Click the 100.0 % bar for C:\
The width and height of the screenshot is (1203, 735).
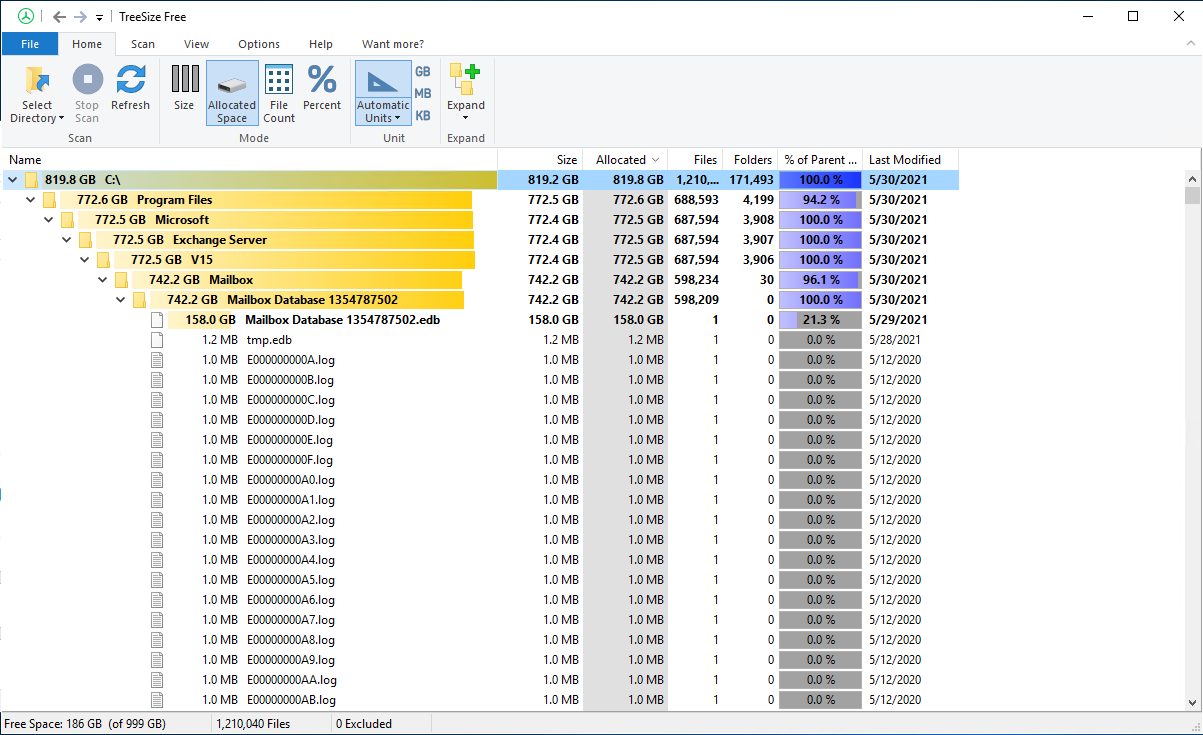[820, 180]
